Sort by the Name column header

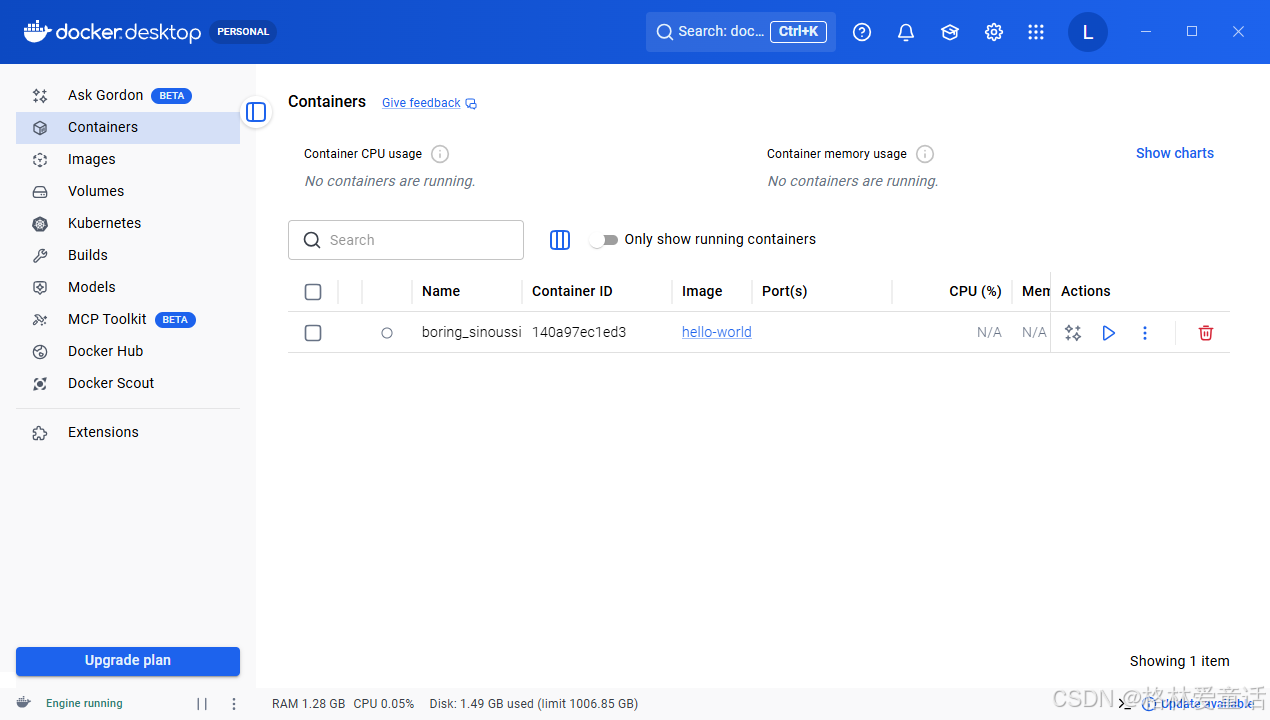441,292
